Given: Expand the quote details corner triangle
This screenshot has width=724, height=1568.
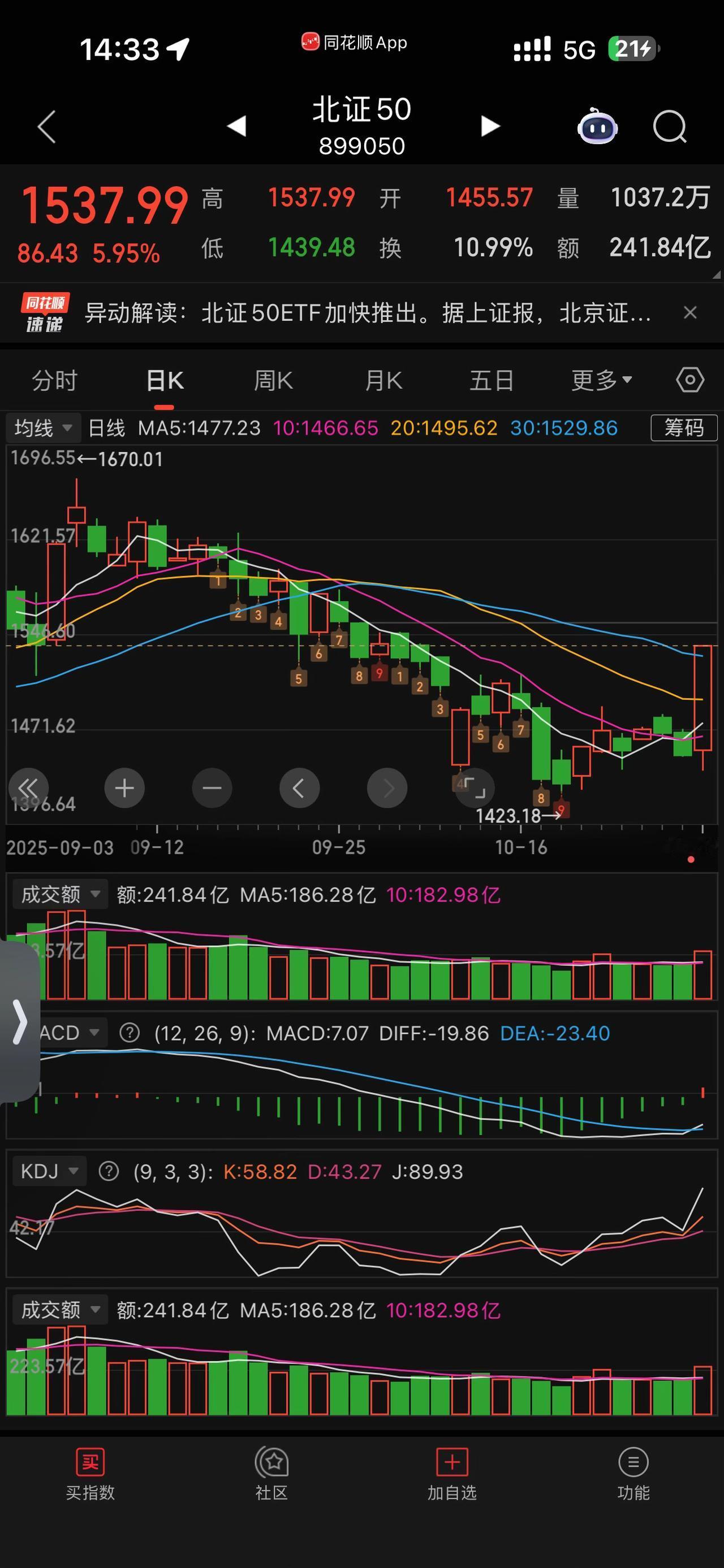Looking at the screenshot, I should pos(716,275).
